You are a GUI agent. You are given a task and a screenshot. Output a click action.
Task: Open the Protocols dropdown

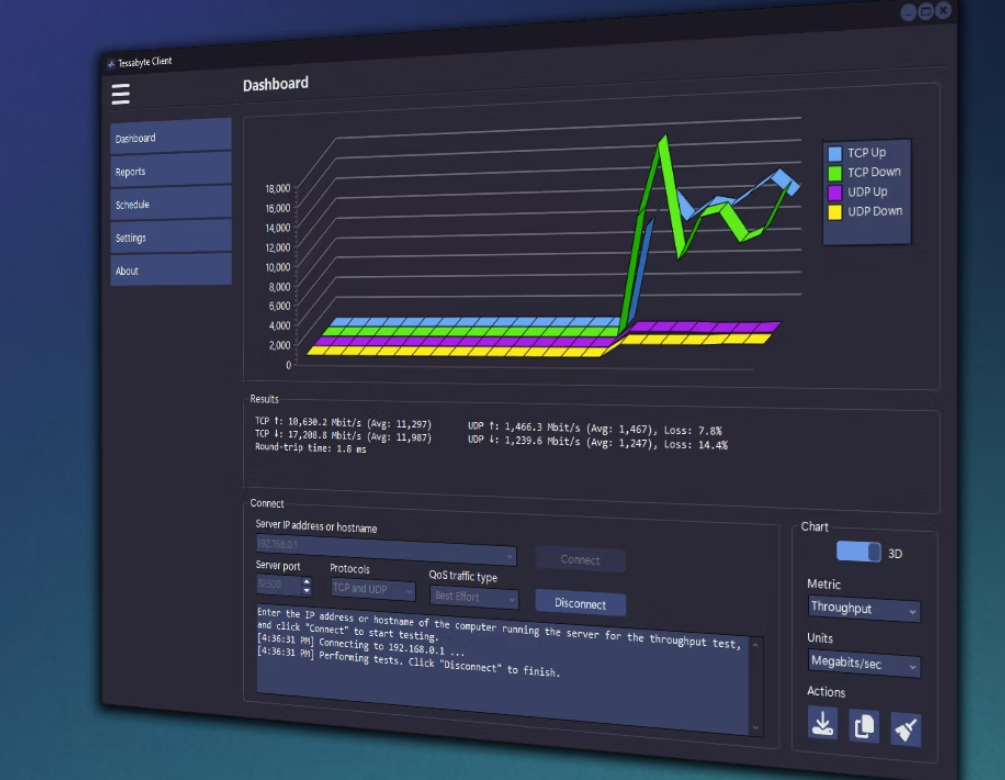pyautogui.click(x=373, y=590)
